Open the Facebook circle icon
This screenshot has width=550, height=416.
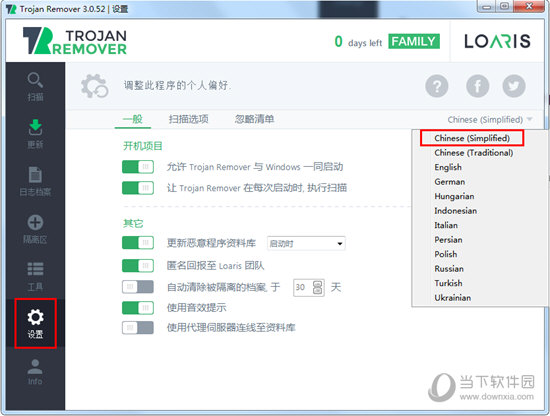(x=477, y=86)
